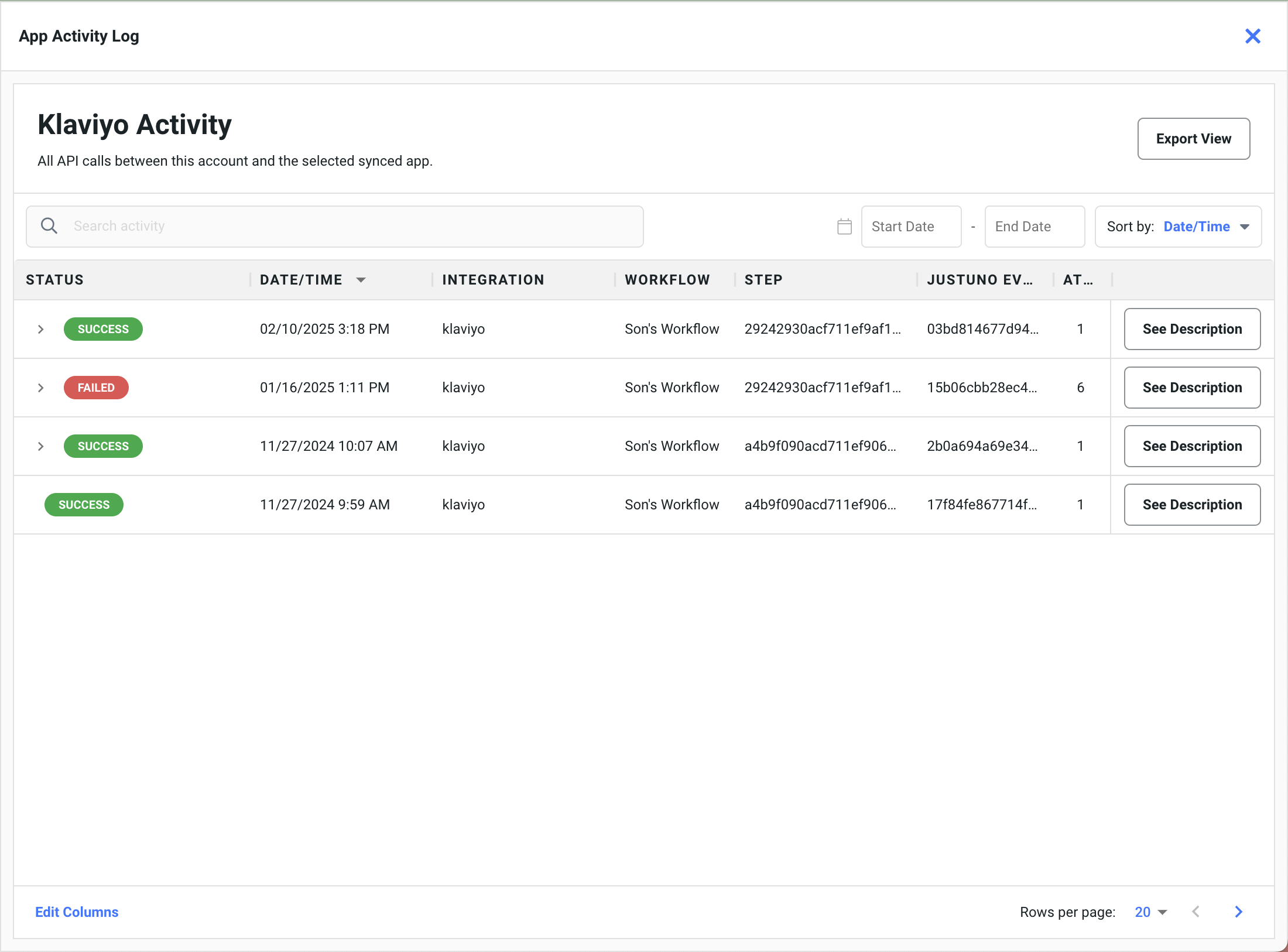Viewport: 1288px width, 952px height.
Task: Close the App Activity Log dialog
Action: point(1252,36)
